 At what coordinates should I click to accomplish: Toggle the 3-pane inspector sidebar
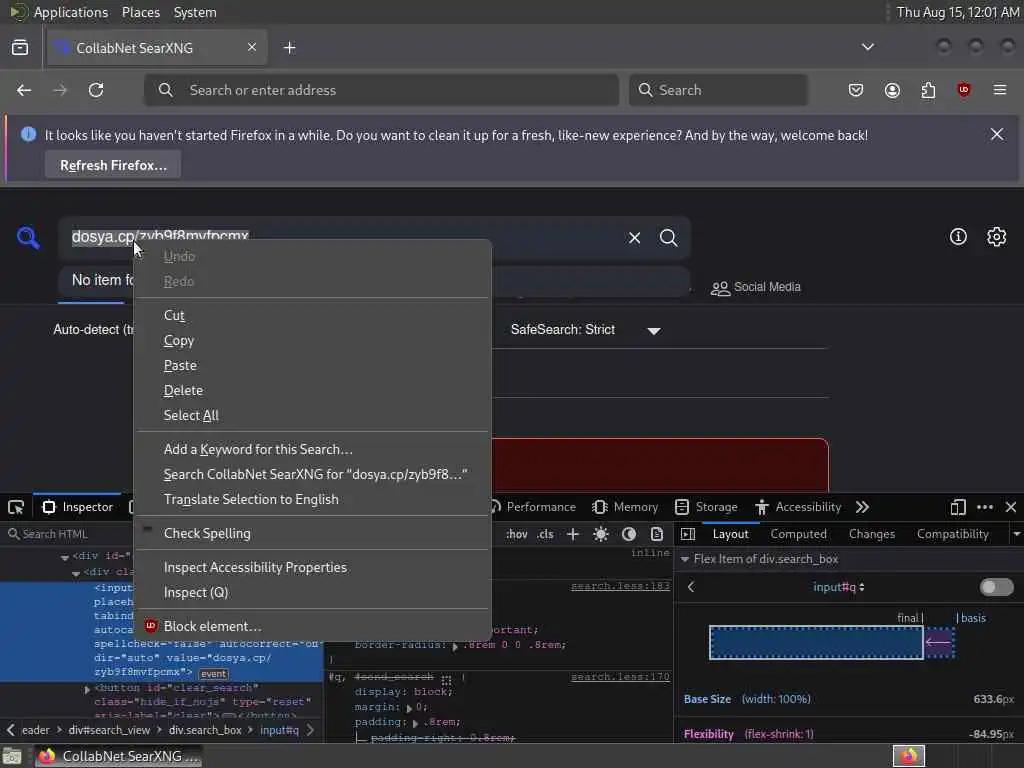[688, 534]
